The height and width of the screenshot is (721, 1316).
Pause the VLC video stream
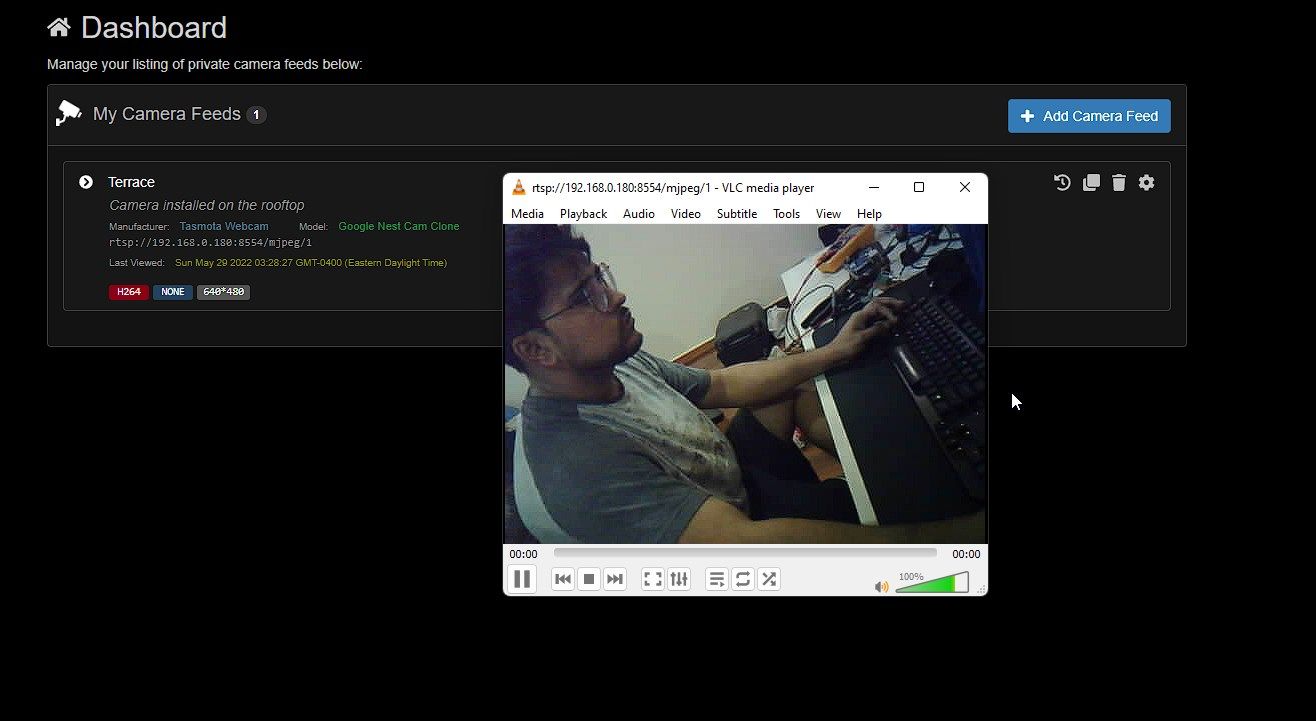(521, 579)
